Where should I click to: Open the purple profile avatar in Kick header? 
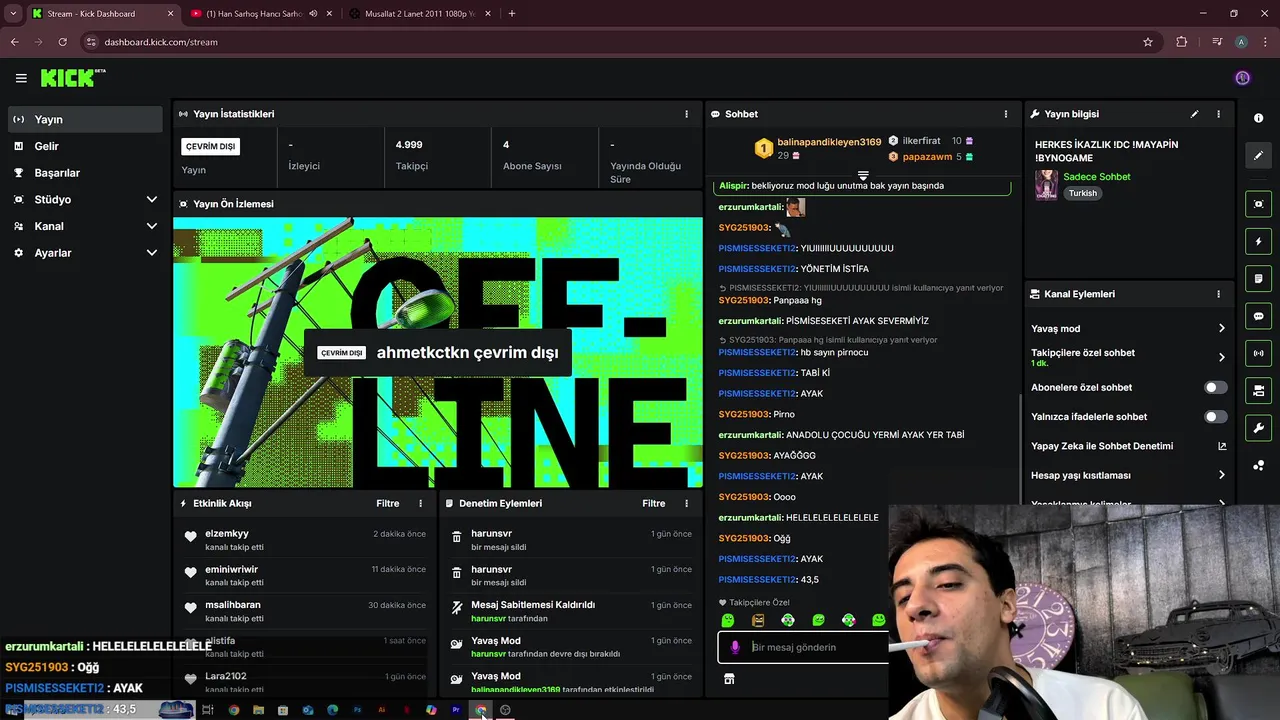(1243, 78)
